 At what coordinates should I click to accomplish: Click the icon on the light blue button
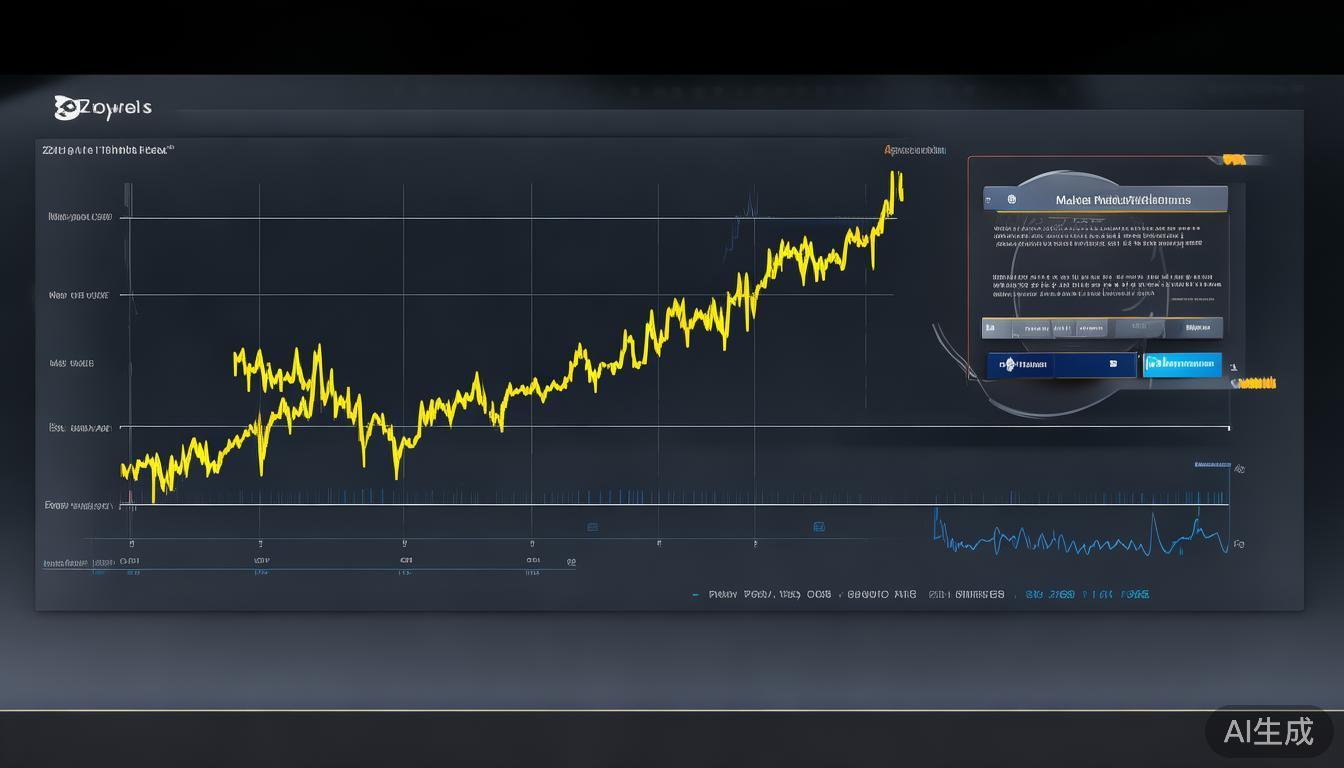[1153, 363]
